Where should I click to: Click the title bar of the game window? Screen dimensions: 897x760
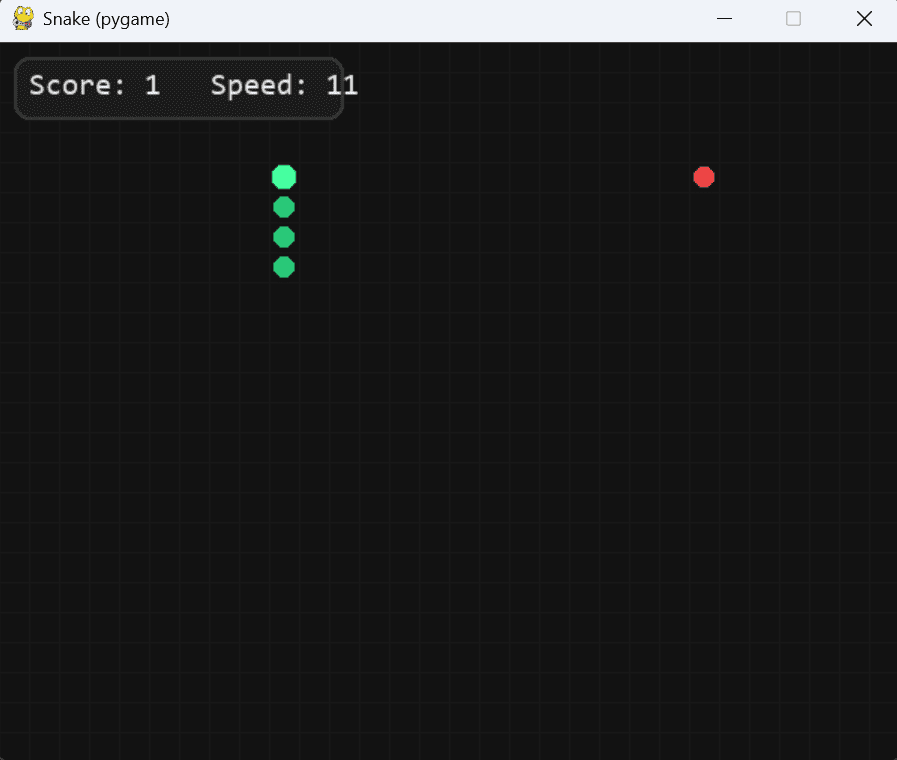450,18
